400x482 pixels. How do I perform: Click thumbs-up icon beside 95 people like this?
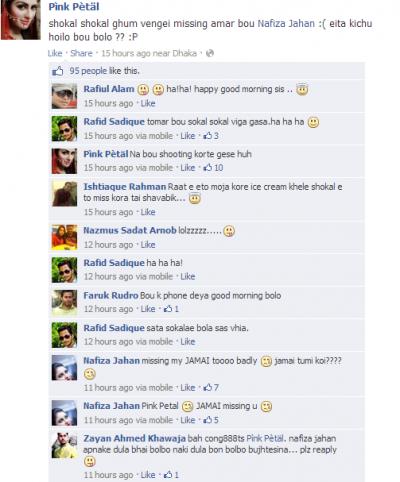(58, 71)
